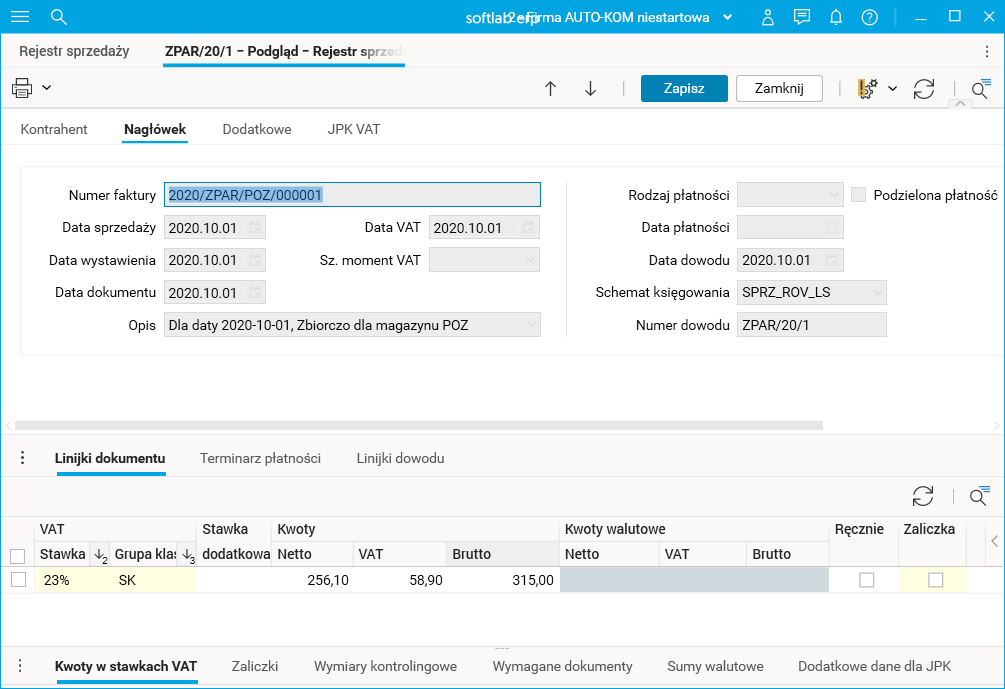Open calendar picker for Data wystawienia
The height and width of the screenshot is (689, 1005).
pyautogui.click(x=254, y=260)
